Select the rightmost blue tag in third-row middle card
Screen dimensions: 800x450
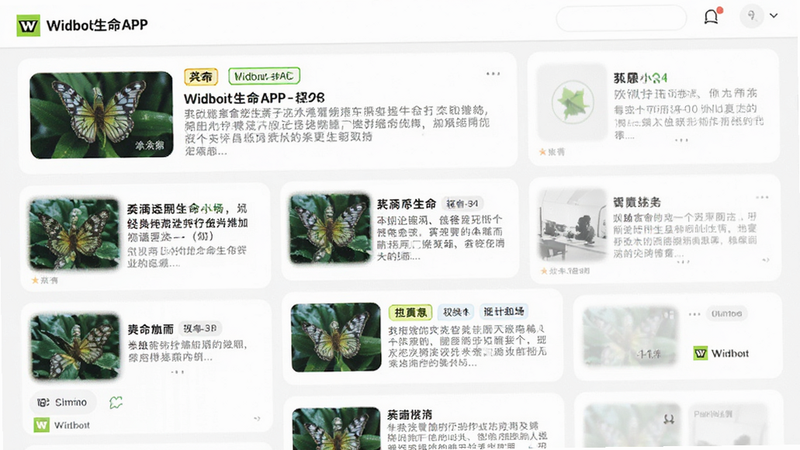coord(504,311)
